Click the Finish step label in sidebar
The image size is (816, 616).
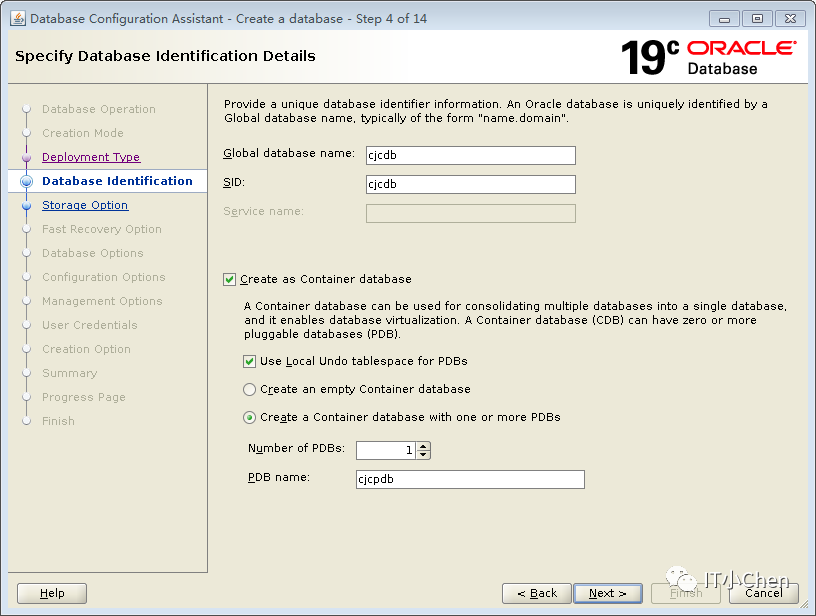pos(58,421)
